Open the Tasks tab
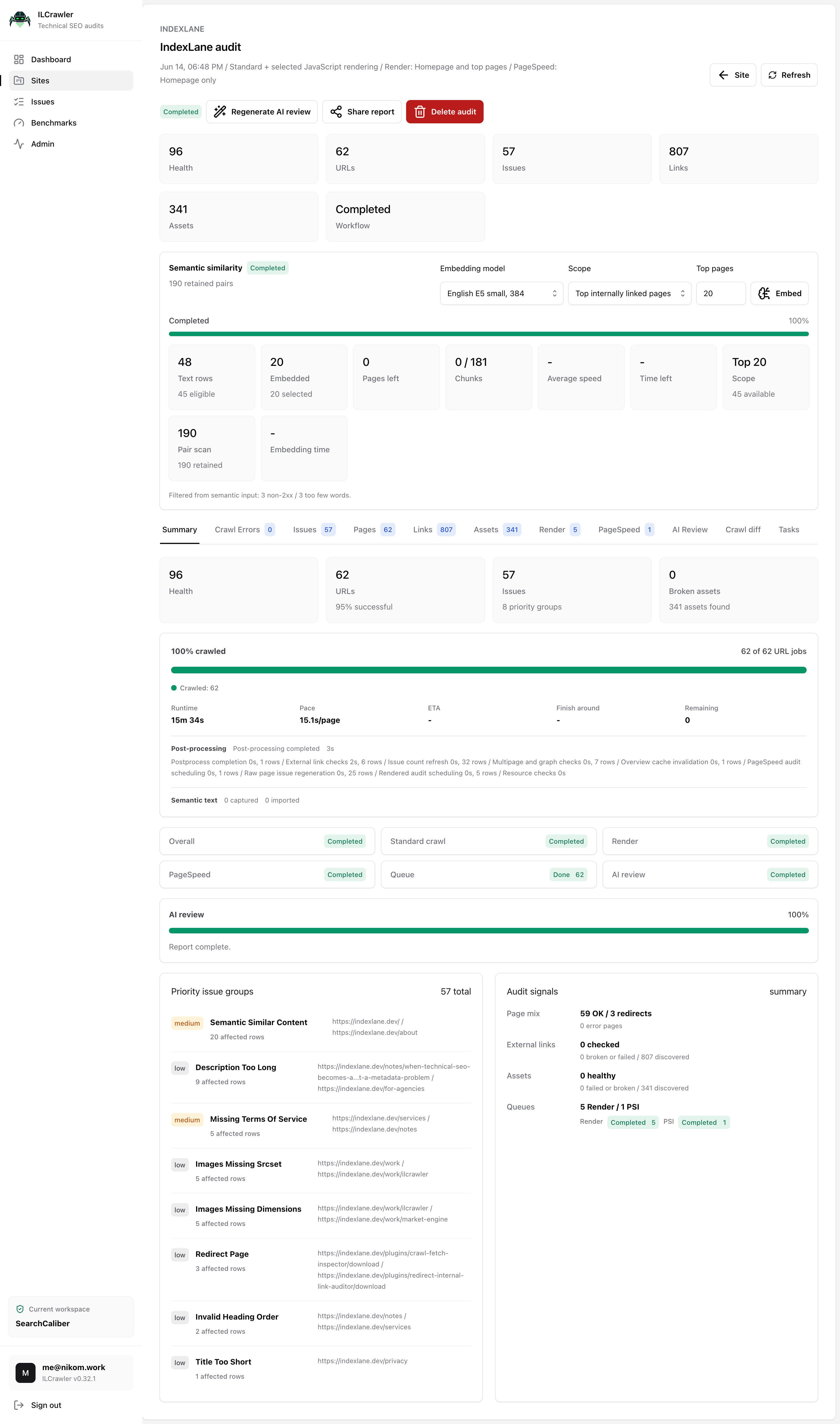 789,530
